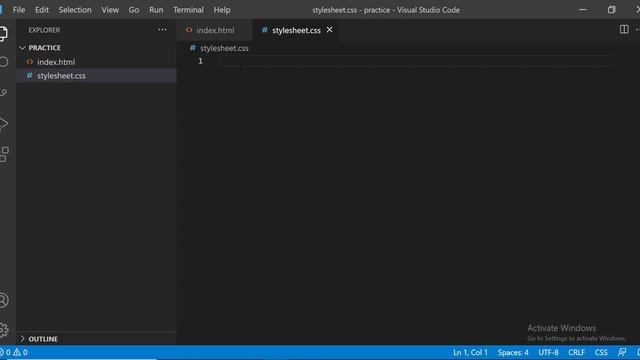
Task: Open the Search view in activity bar
Action: point(3,62)
